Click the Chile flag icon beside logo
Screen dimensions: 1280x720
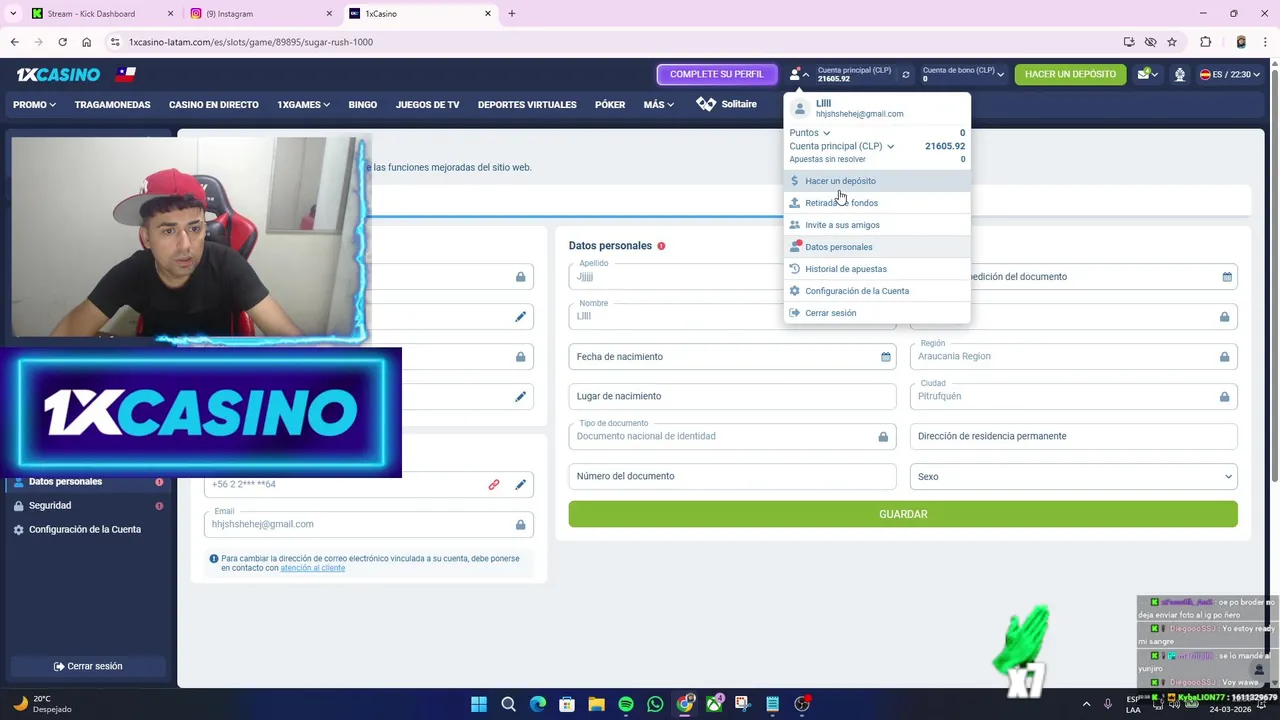(x=125, y=74)
